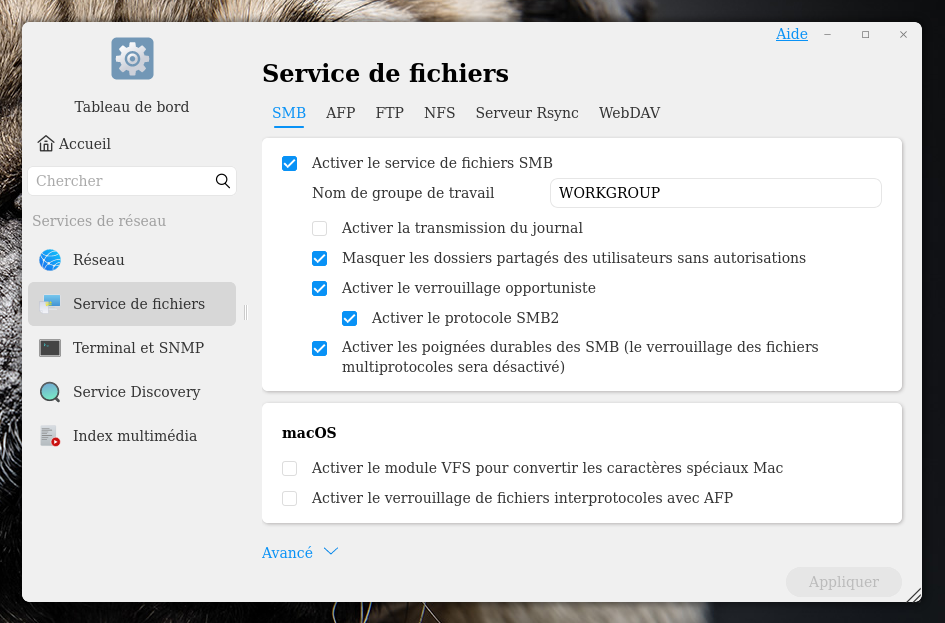
Task: Uncheck Activer le protocole SMB2
Action: (x=350, y=318)
